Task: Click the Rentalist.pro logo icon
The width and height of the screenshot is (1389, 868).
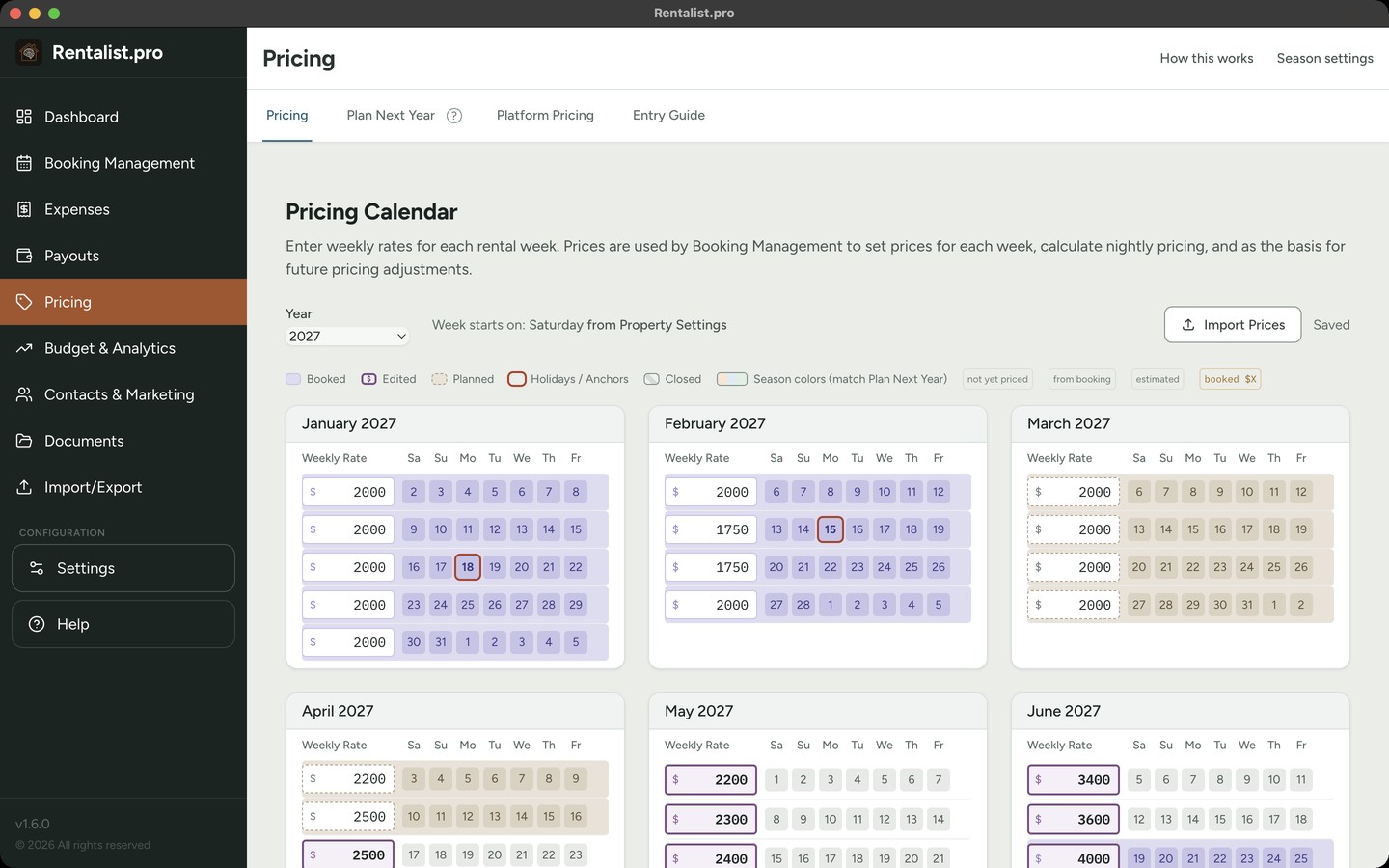Action: [x=29, y=52]
